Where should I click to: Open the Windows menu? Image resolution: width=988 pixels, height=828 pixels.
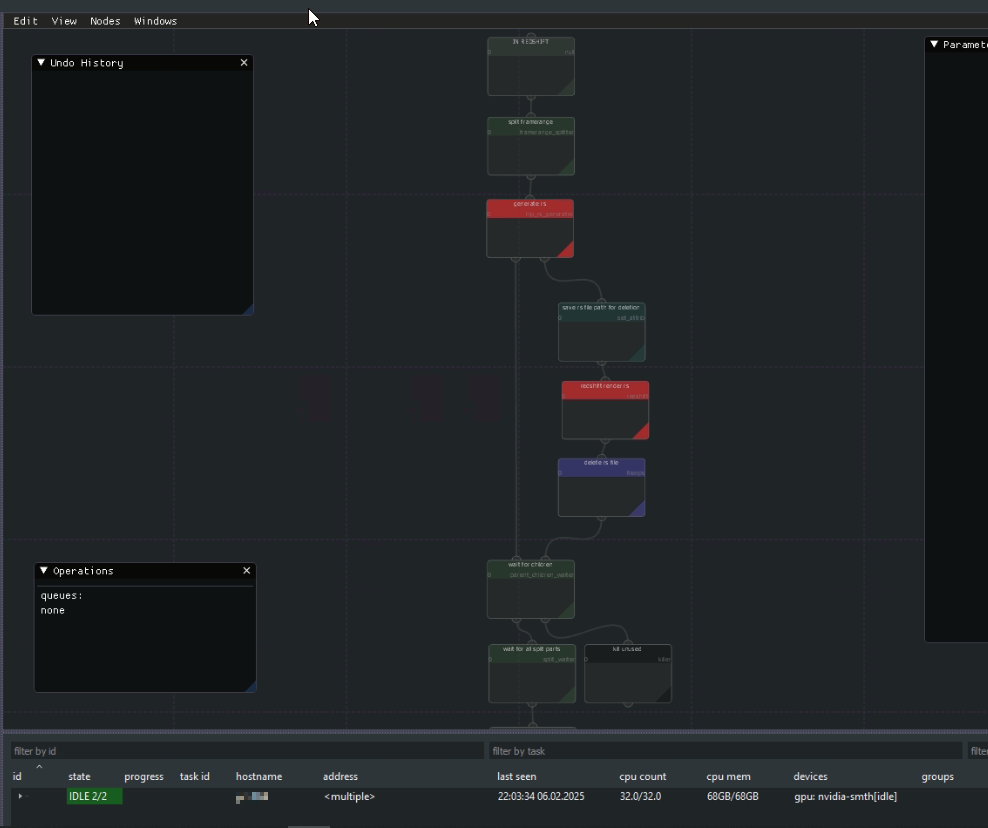click(155, 20)
